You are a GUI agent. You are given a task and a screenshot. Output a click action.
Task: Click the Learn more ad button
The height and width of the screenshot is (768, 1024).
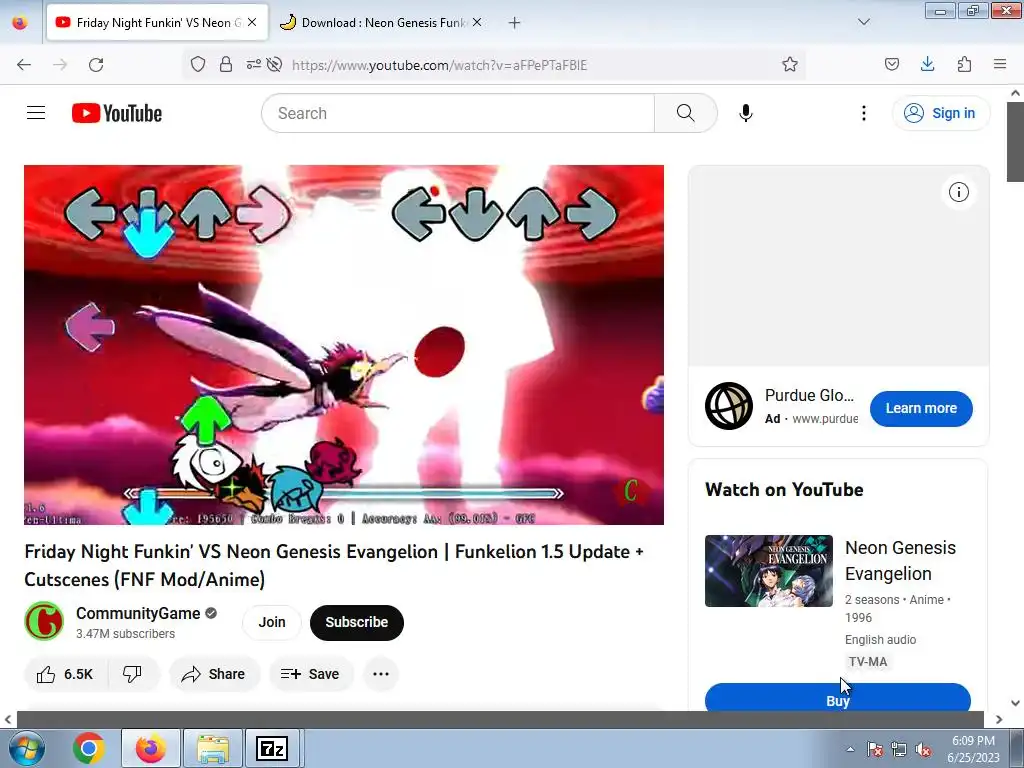pyautogui.click(x=921, y=408)
